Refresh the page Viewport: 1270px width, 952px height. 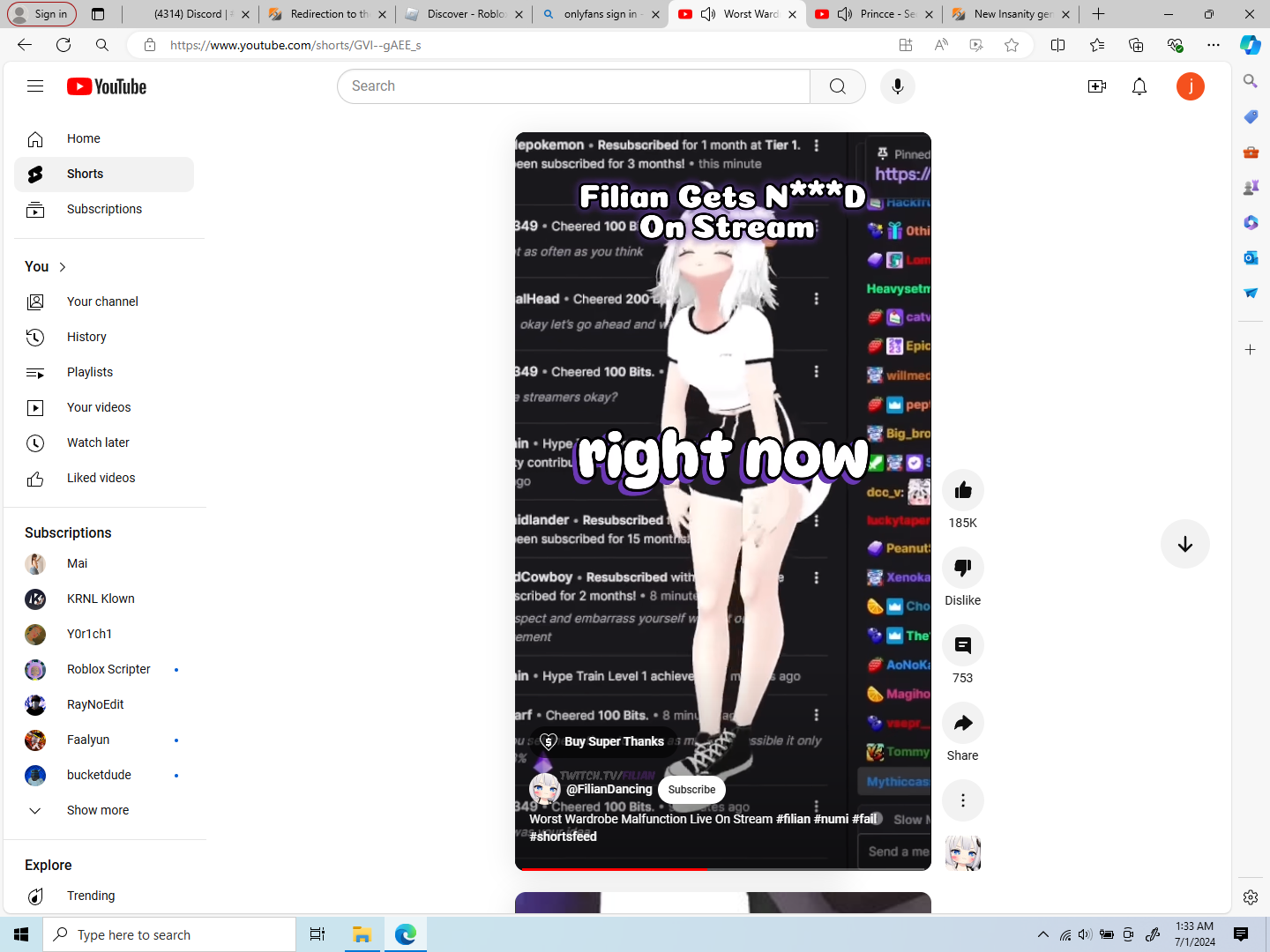point(63,45)
